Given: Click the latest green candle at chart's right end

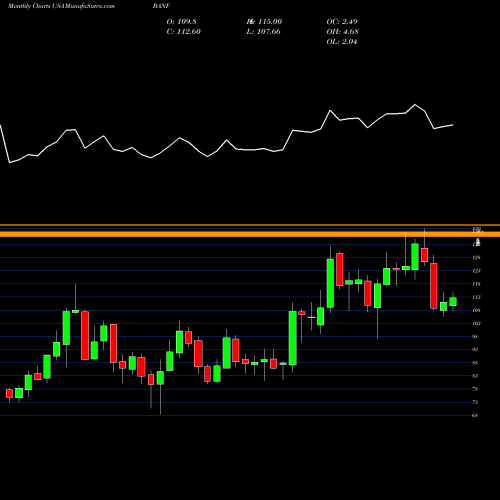Looking at the screenshot, I should [453, 301].
